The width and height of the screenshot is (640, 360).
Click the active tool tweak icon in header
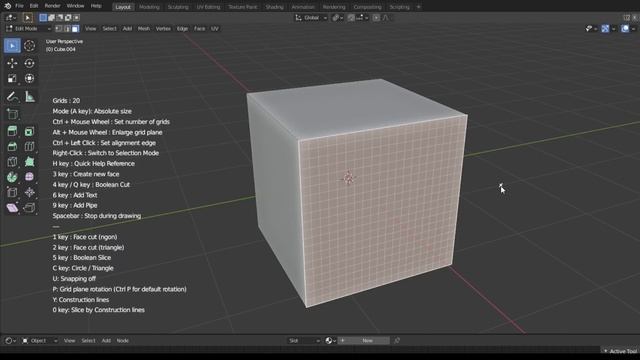pyautogui.click(x=28, y=18)
